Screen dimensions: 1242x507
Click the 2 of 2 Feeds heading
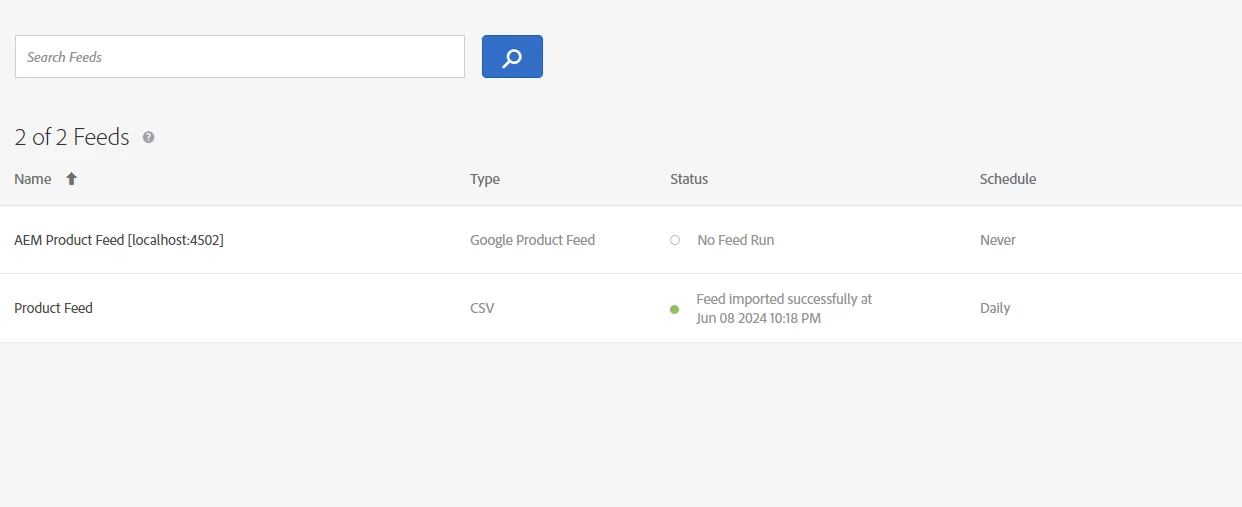tap(72, 137)
